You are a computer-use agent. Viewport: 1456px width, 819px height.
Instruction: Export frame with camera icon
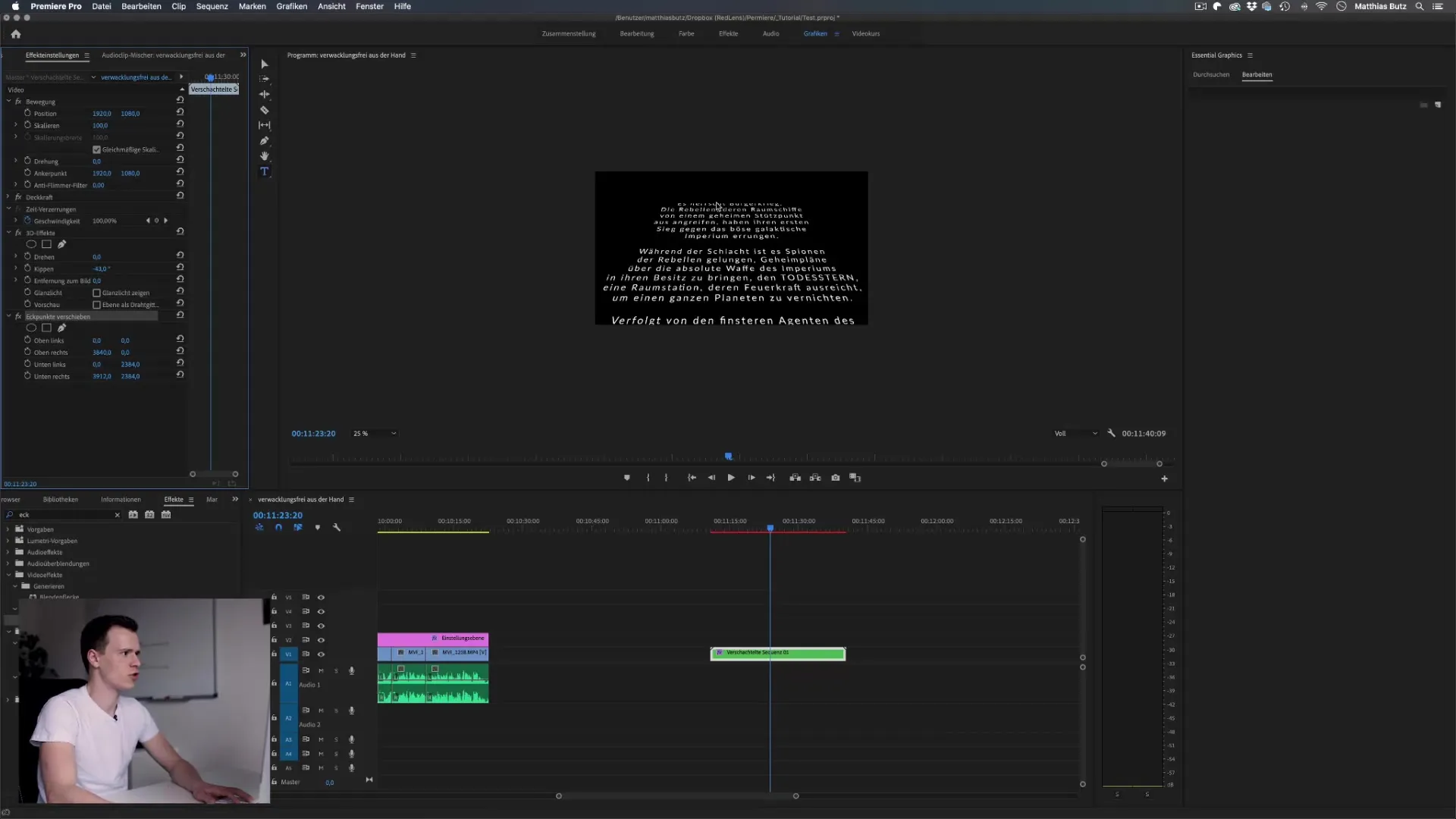click(835, 478)
